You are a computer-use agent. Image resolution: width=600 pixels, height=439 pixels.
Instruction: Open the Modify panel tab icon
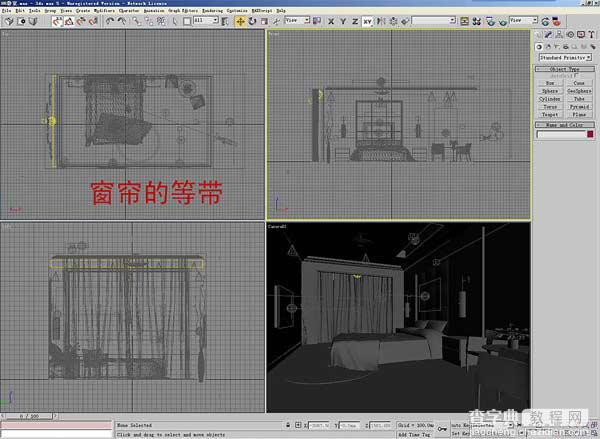548,35
